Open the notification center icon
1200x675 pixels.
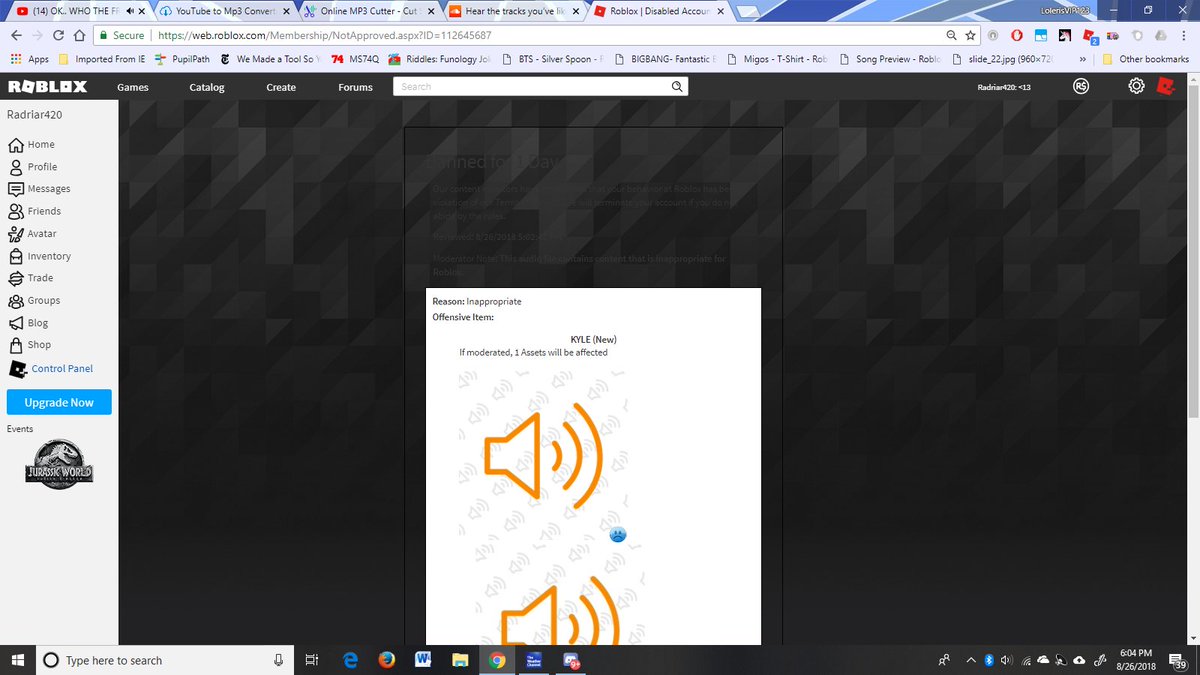pyautogui.click(x=1179, y=661)
